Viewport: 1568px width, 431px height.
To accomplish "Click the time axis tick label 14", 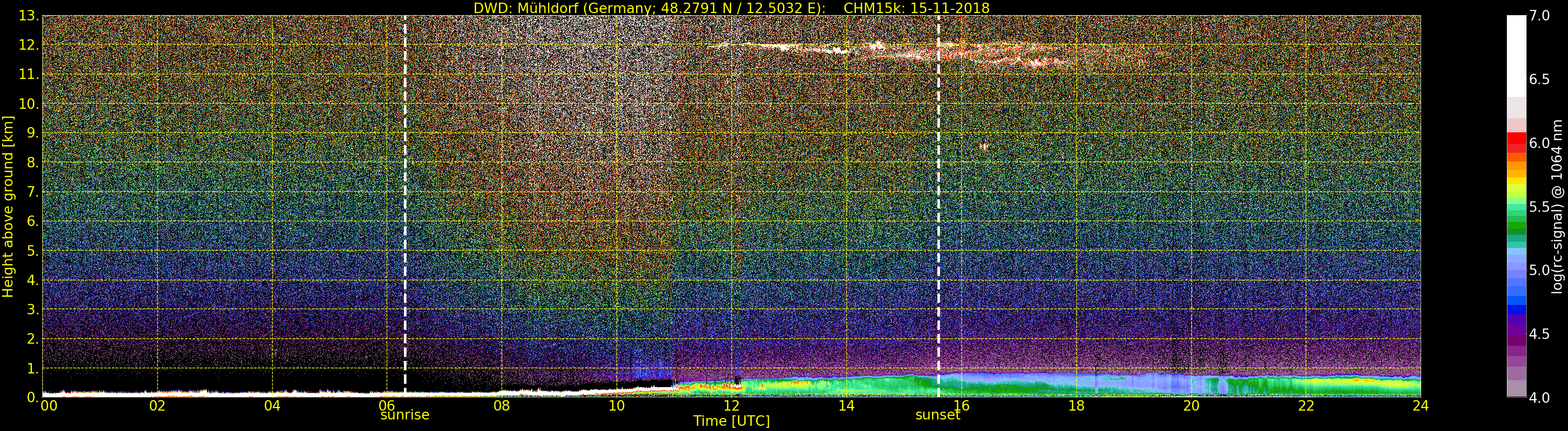I will click(x=846, y=405).
